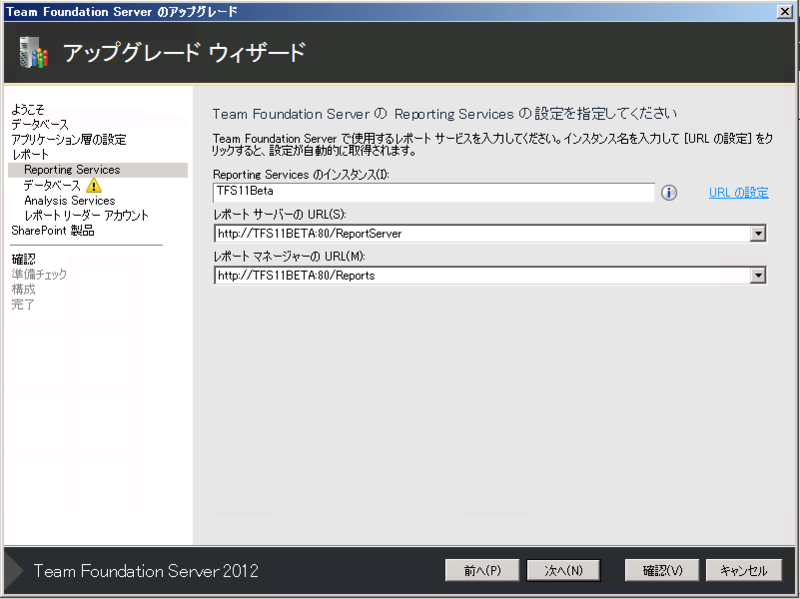
Task: Click the warning icon next to データベース
Action: pyautogui.click(x=94, y=185)
